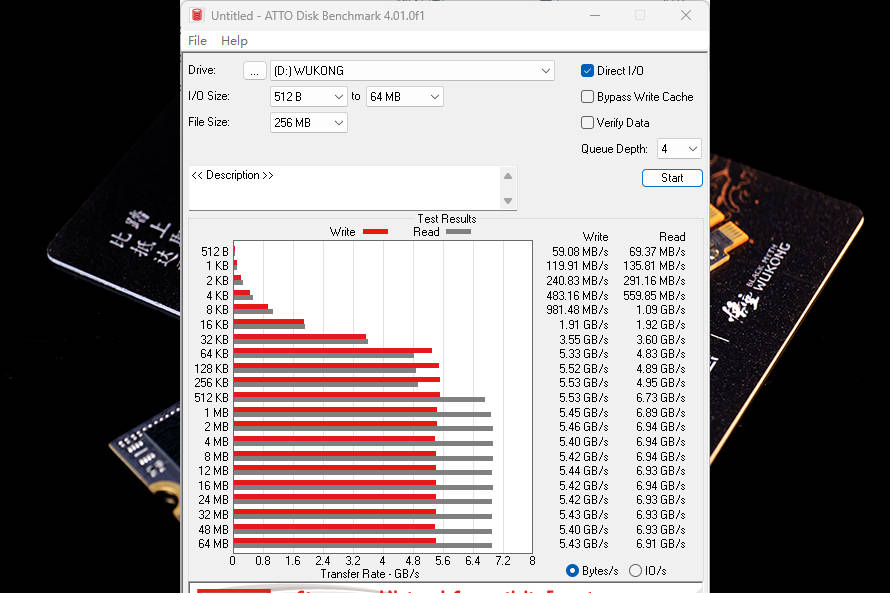The height and width of the screenshot is (593, 890).
Task: Disable the Direct I/O checkbox
Action: tap(588, 71)
